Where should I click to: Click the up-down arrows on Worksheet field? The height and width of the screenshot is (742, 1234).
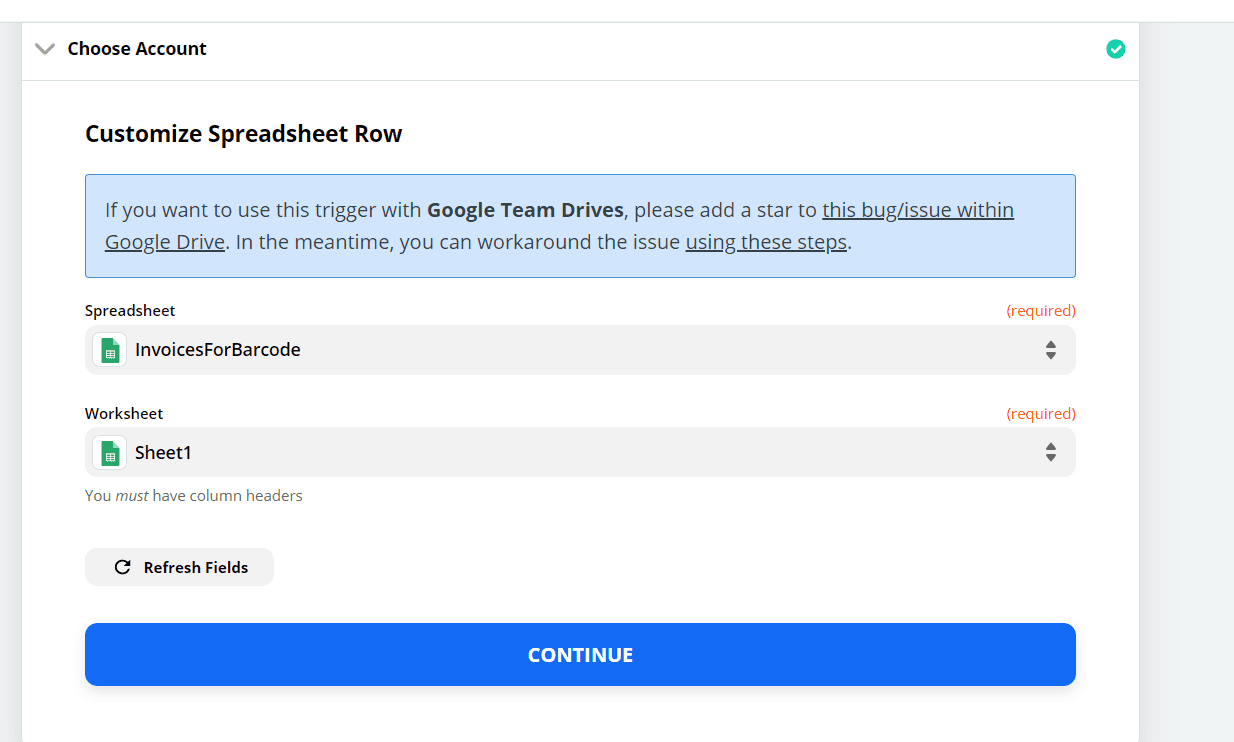pyautogui.click(x=1050, y=453)
